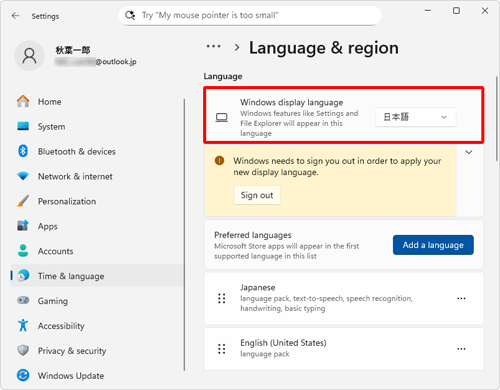The image size is (500, 390).
Task: Minimize the Settings window
Action: 428,11
